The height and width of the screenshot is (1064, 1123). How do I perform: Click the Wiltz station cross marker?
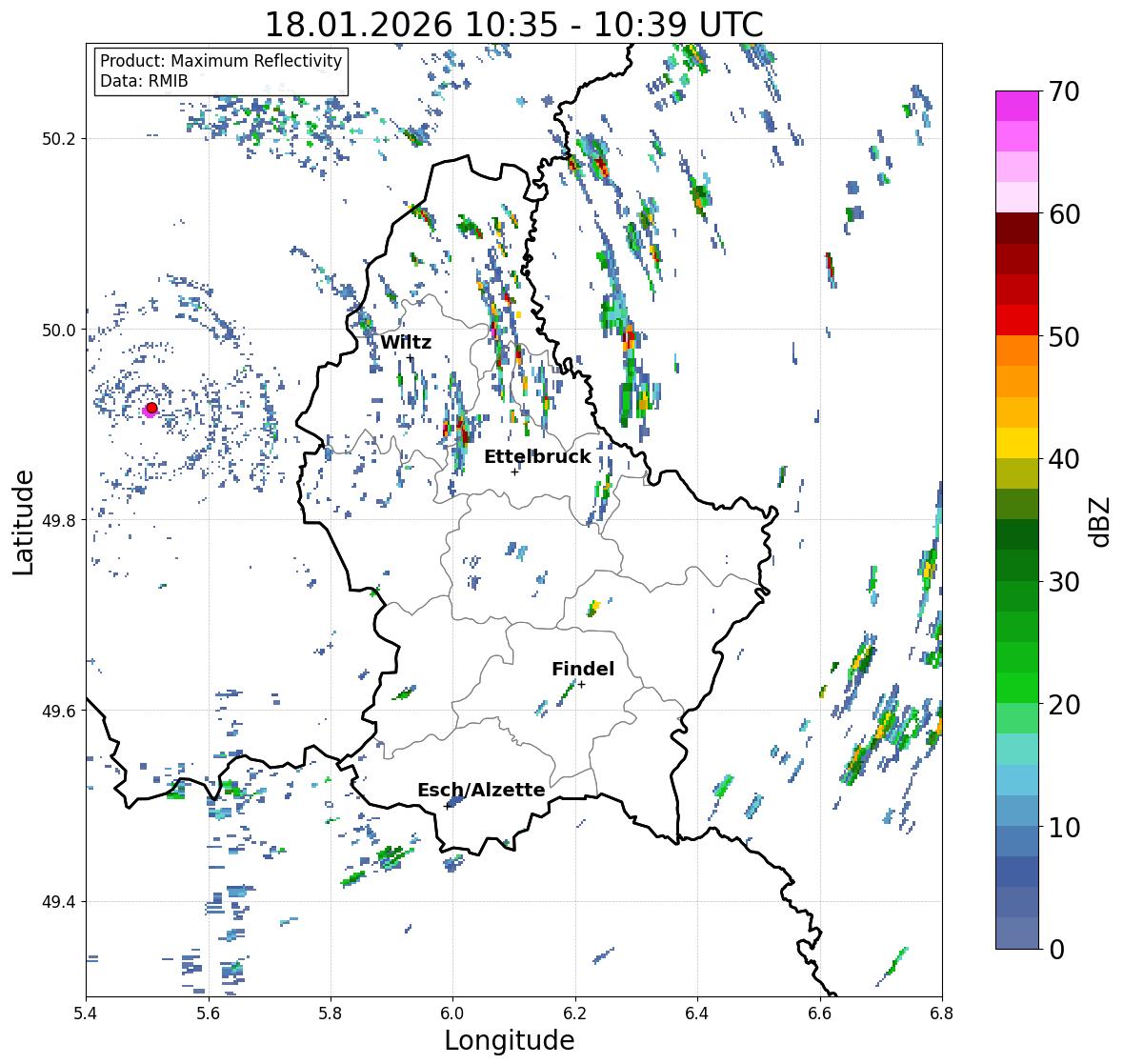(410, 357)
